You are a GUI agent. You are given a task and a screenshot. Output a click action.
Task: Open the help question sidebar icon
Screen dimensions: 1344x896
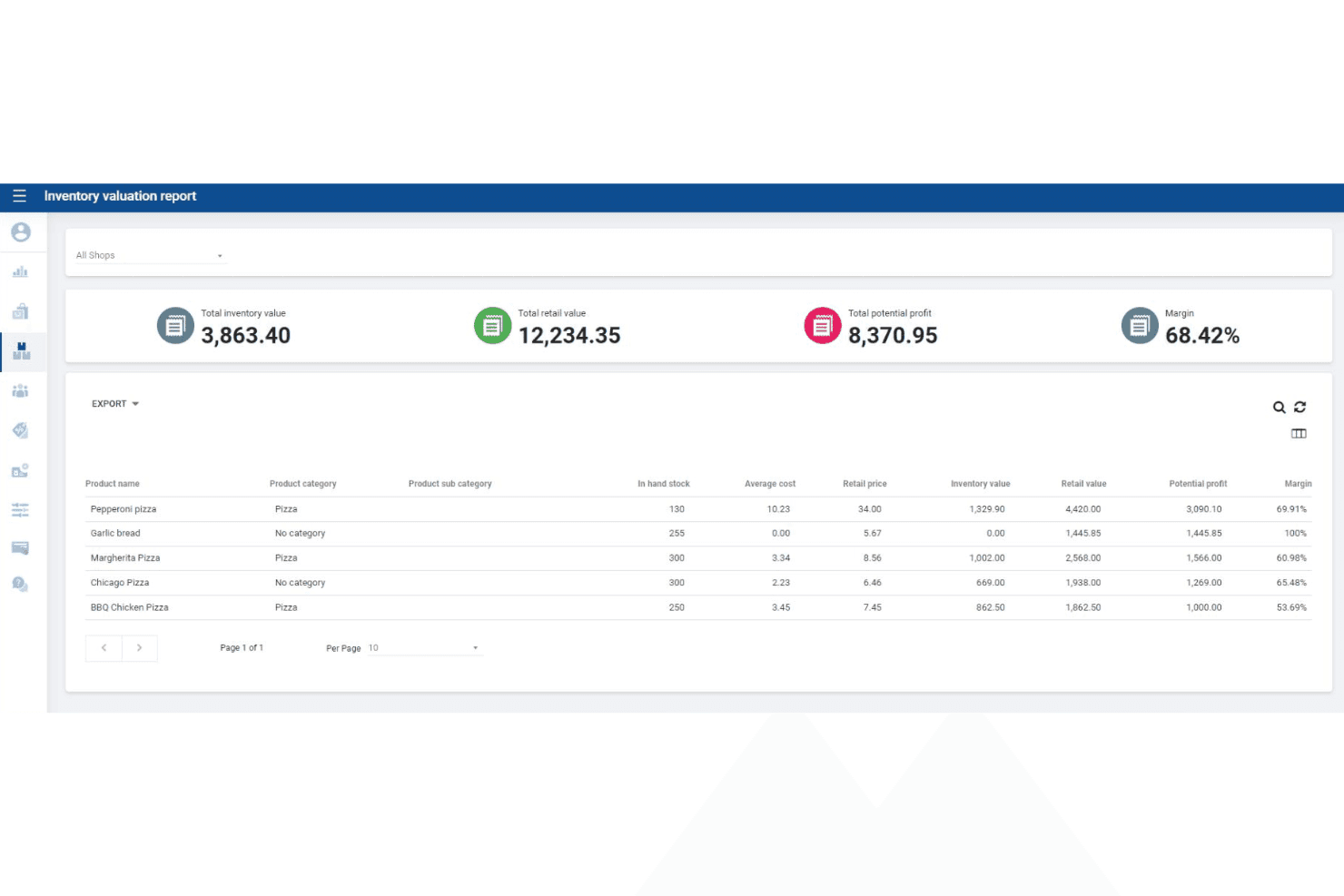(20, 585)
